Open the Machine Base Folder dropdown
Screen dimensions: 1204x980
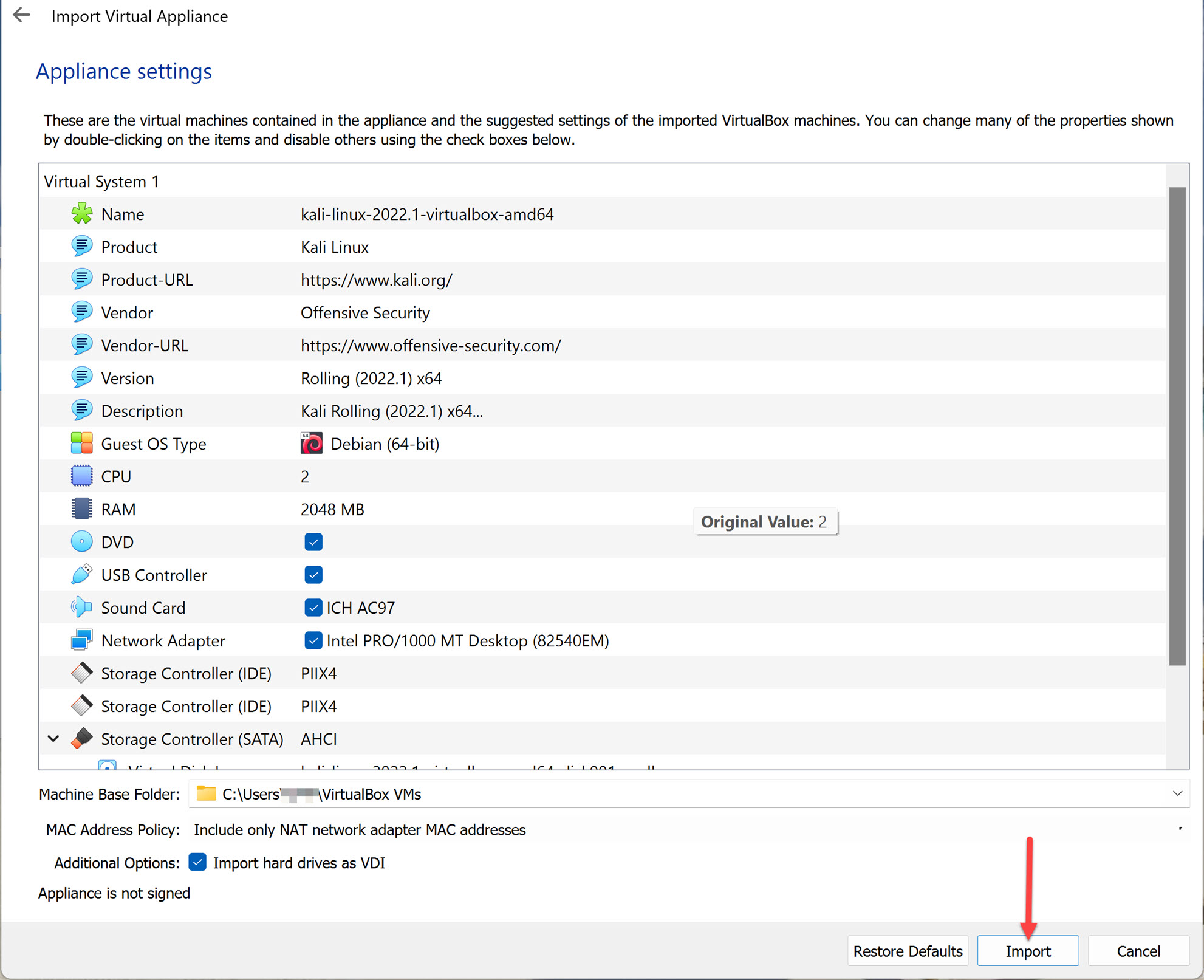[1177, 793]
